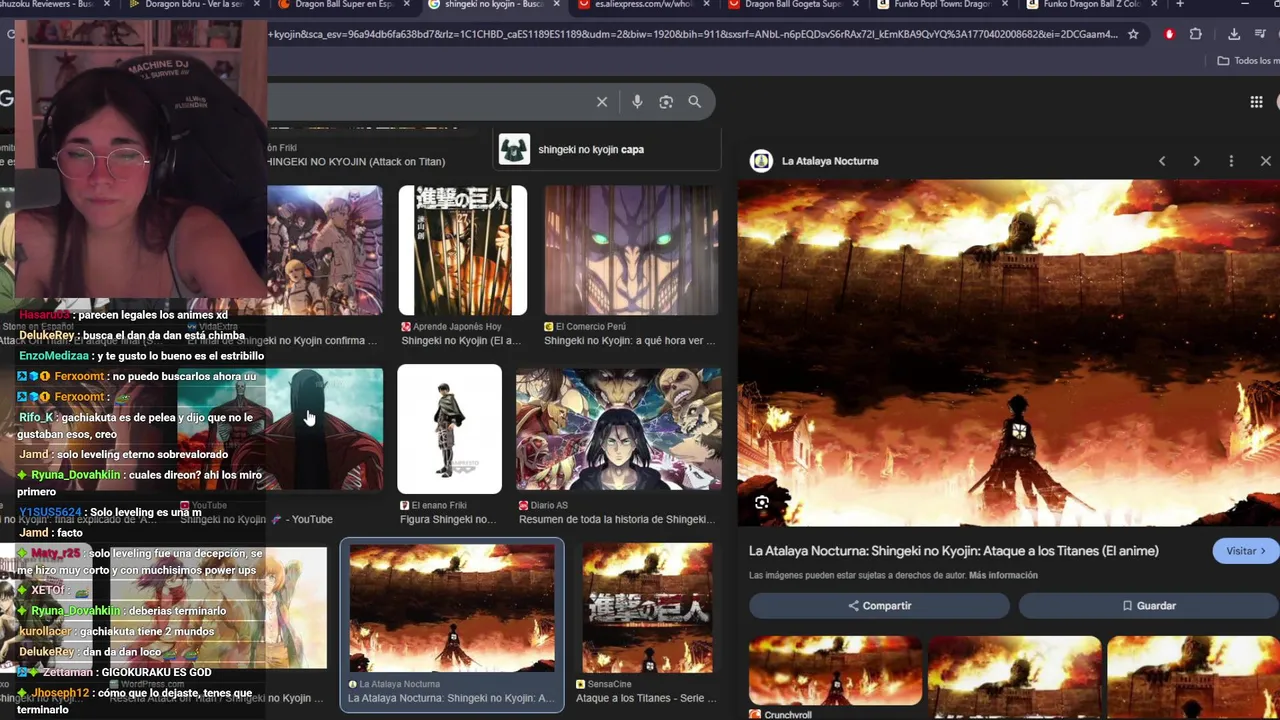This screenshot has width=1280, height=720.
Task: Open the Google apps grid
Action: pos(1256,102)
